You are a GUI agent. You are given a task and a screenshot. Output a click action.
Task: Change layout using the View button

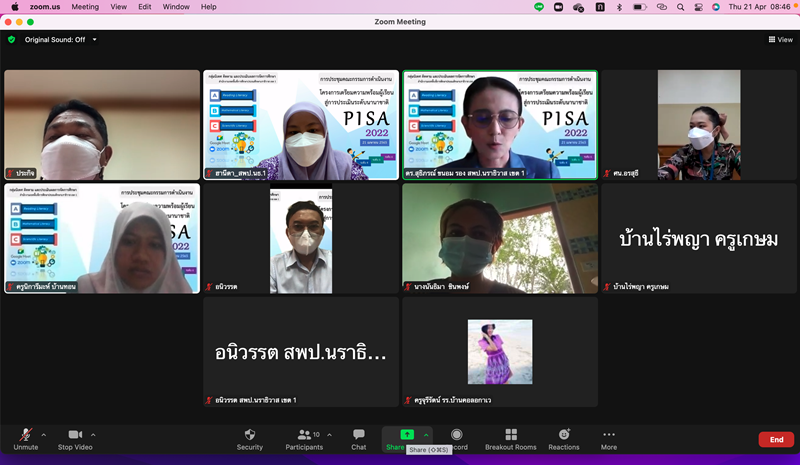coord(780,40)
